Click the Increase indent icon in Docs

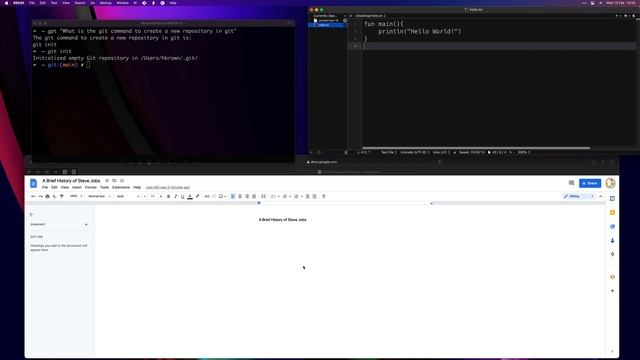pyautogui.click(x=314, y=196)
